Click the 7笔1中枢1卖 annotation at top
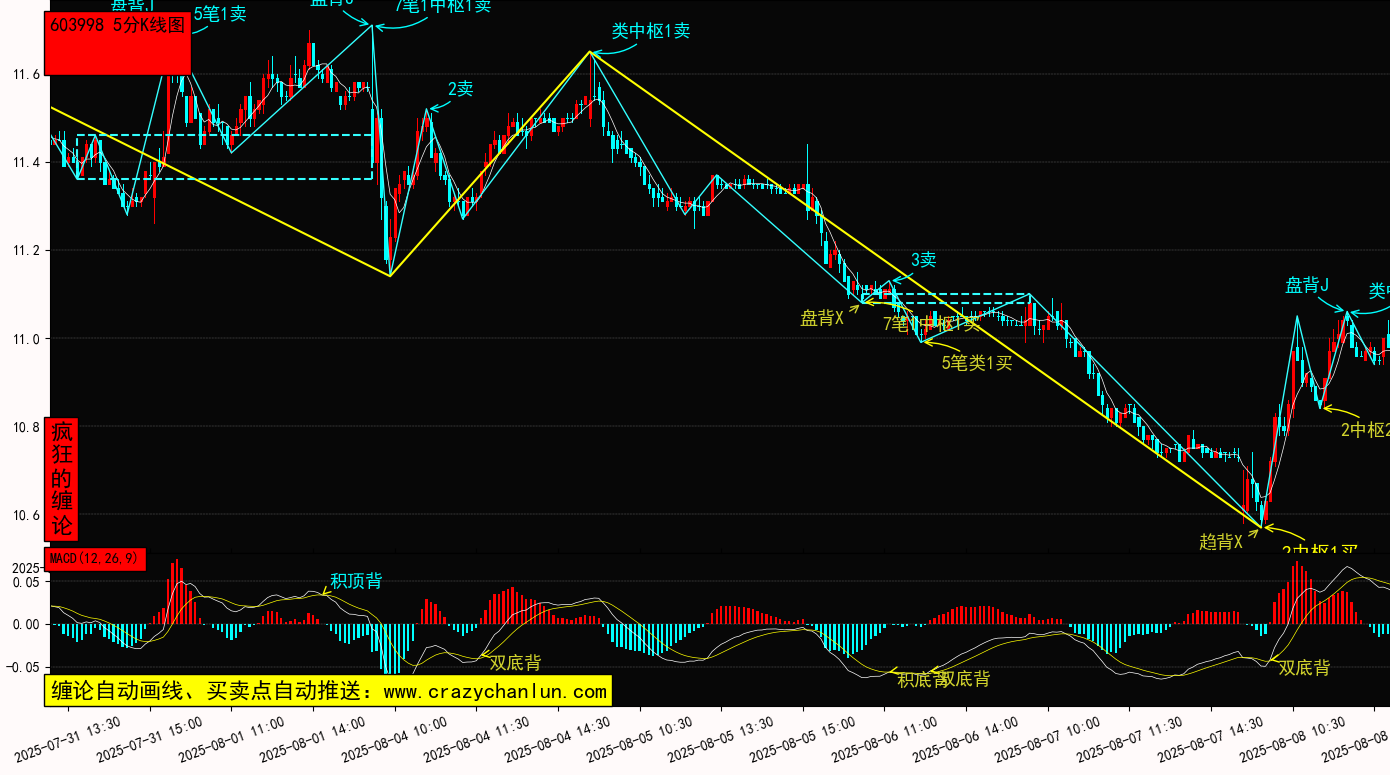Image resolution: width=1390 pixels, height=775 pixels. [x=443, y=6]
